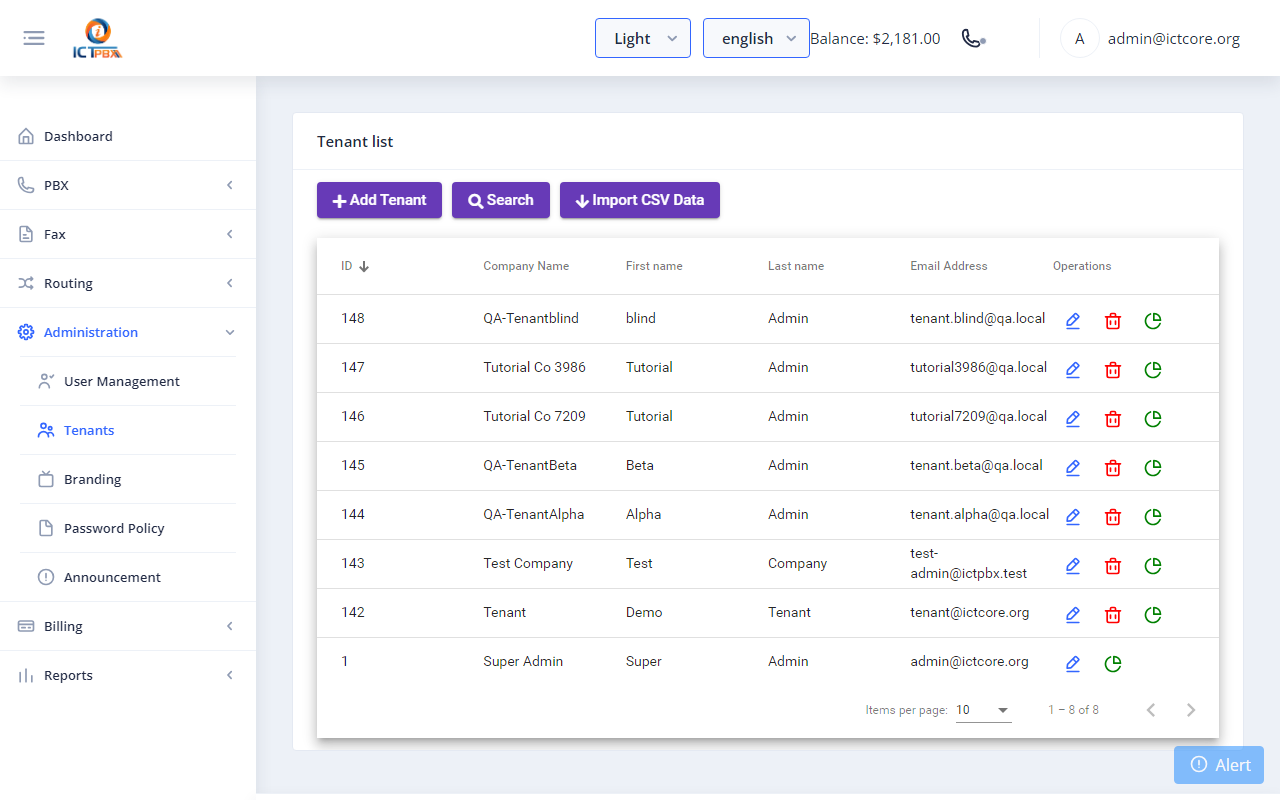Screen dimensions: 1280x800
Task: Delete tenant QA-Tenantblind
Action: click(x=1112, y=320)
